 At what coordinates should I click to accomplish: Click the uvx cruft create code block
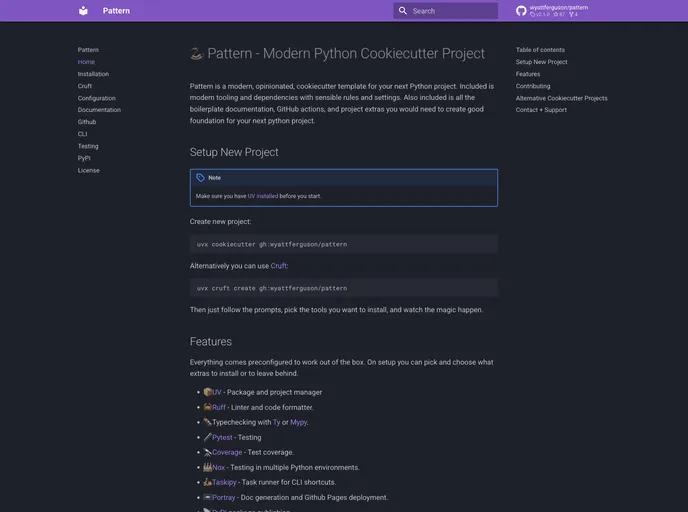344,288
